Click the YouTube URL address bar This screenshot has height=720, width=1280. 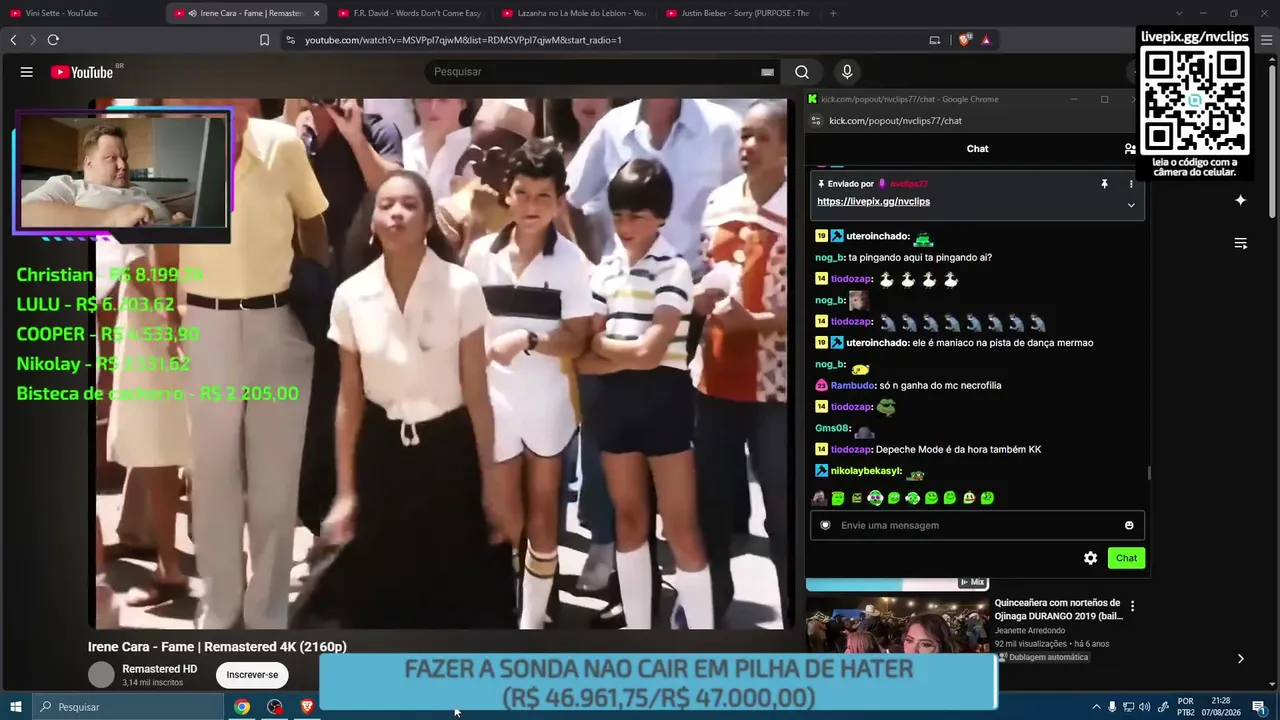click(600, 40)
